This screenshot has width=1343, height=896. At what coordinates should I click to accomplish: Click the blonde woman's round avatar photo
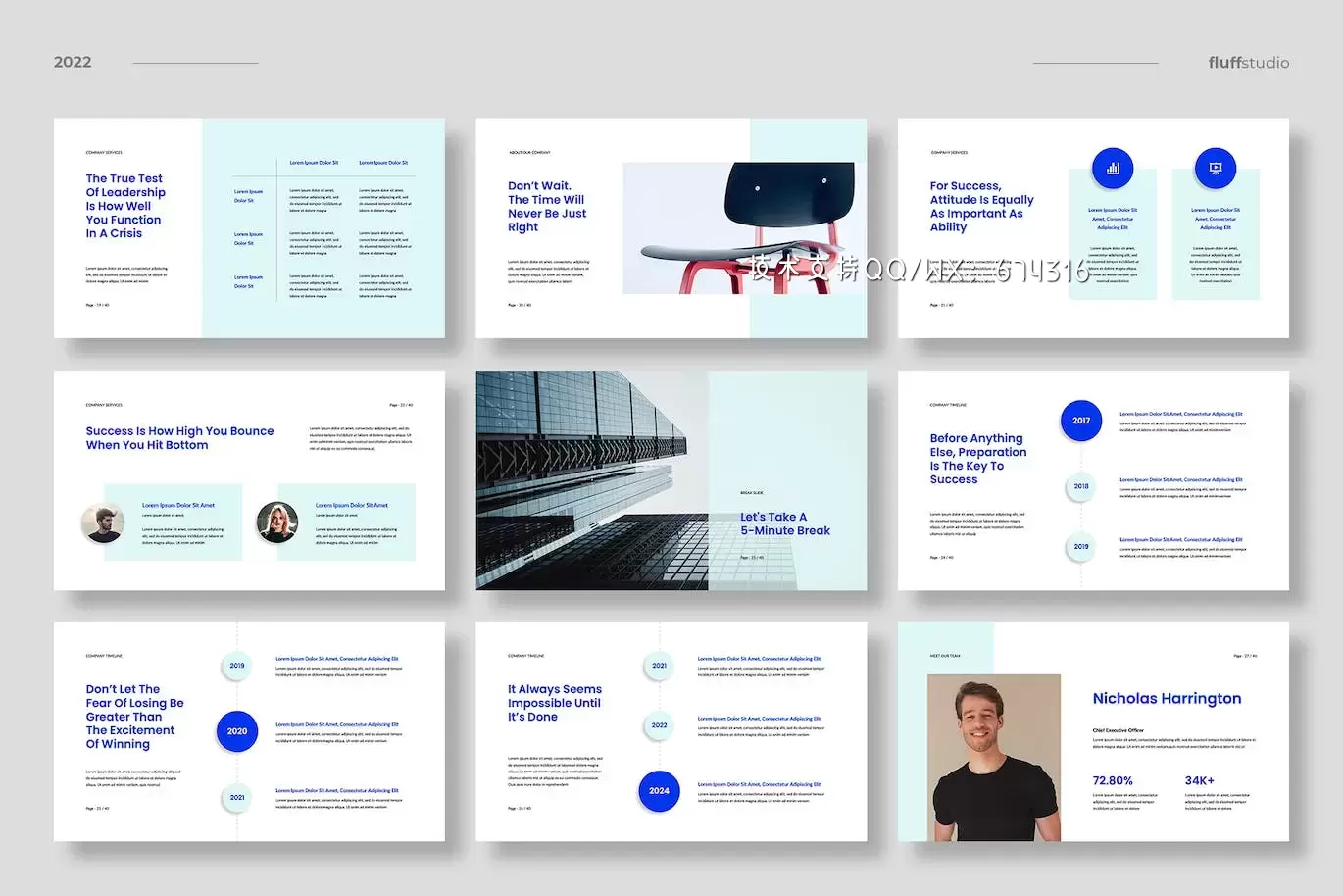(x=277, y=523)
